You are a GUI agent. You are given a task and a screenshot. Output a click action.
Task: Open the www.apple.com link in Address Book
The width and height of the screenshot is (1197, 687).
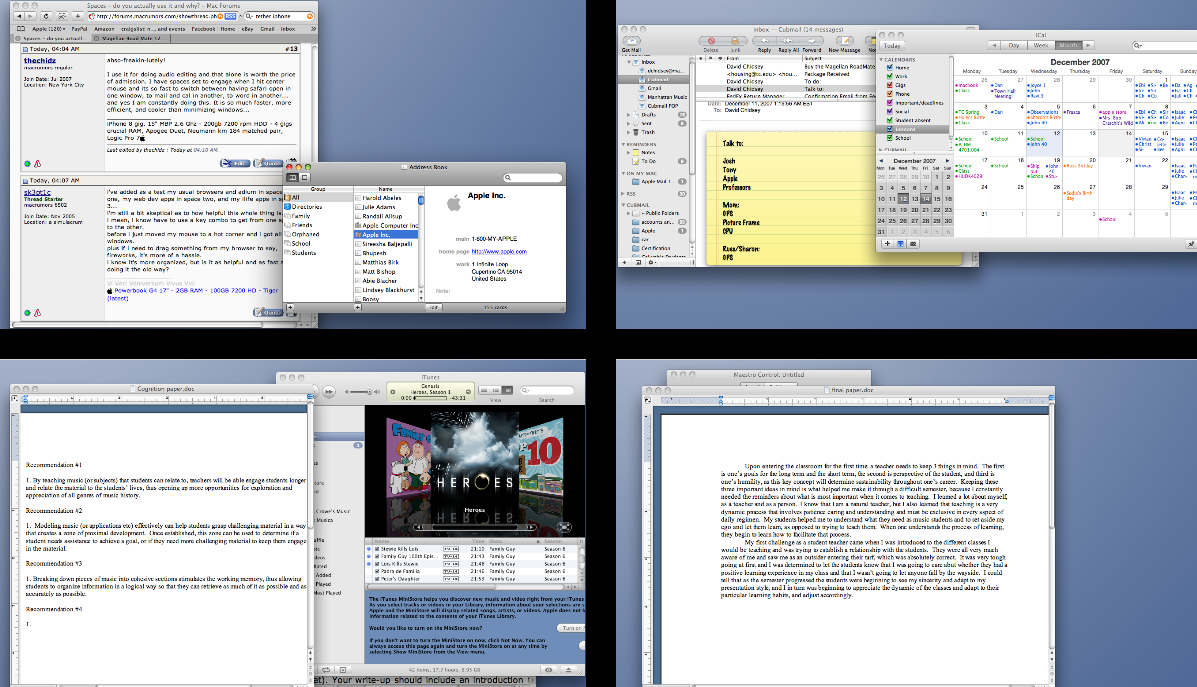click(498, 251)
